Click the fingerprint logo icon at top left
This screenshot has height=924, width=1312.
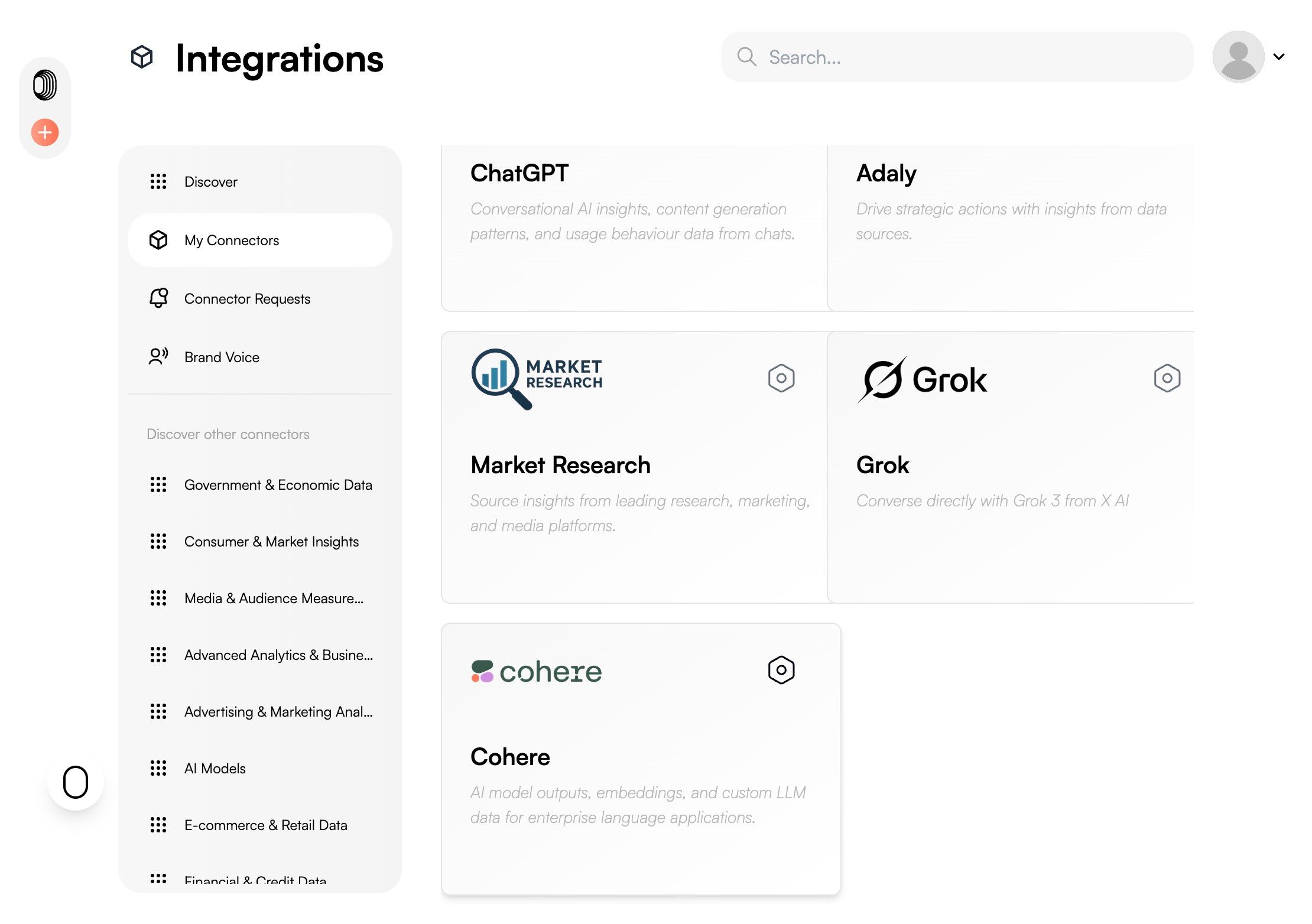click(45, 85)
